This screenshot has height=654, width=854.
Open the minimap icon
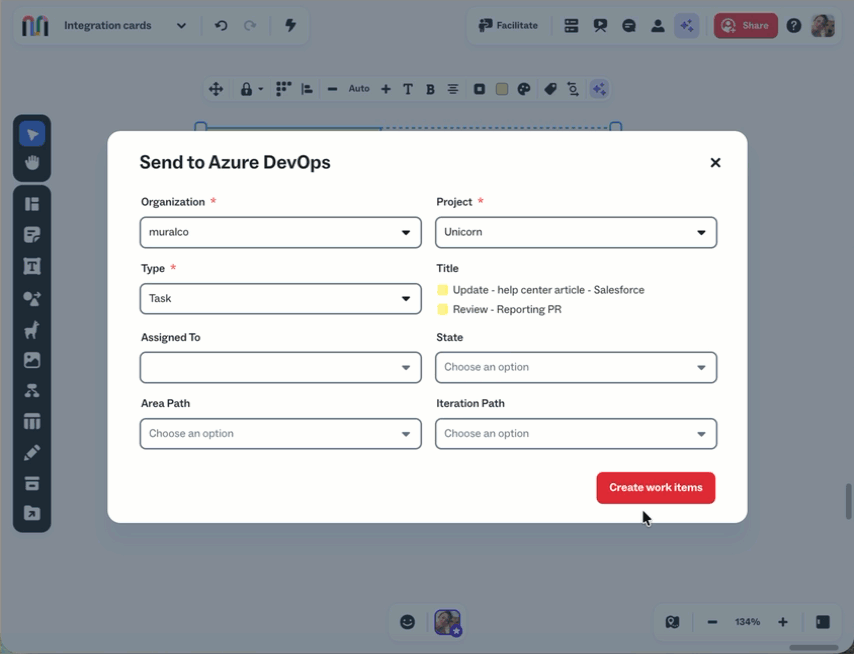[x=673, y=622]
